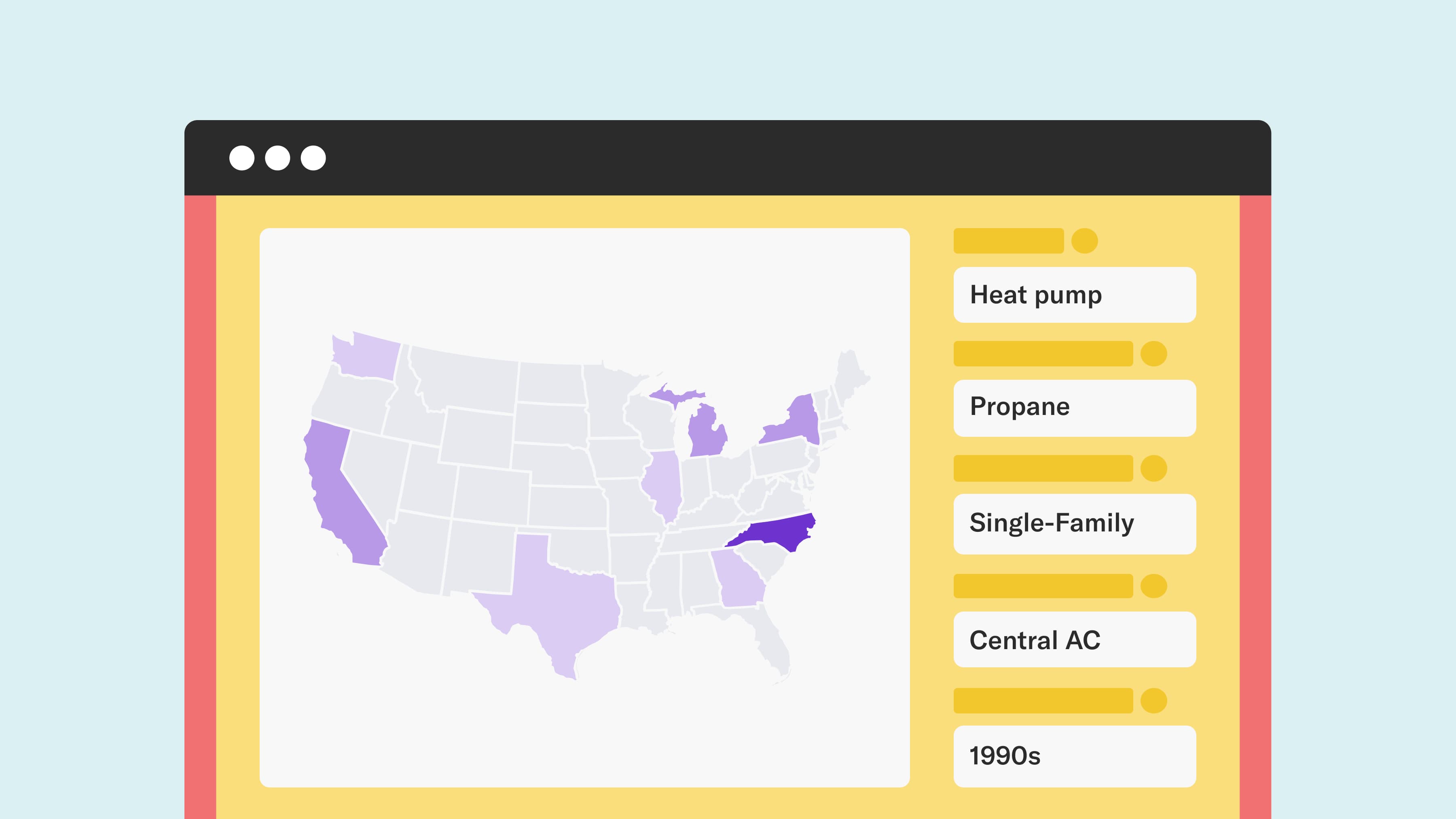The height and width of the screenshot is (819, 1456).
Task: Click the third white window dot
Action: click(x=313, y=158)
